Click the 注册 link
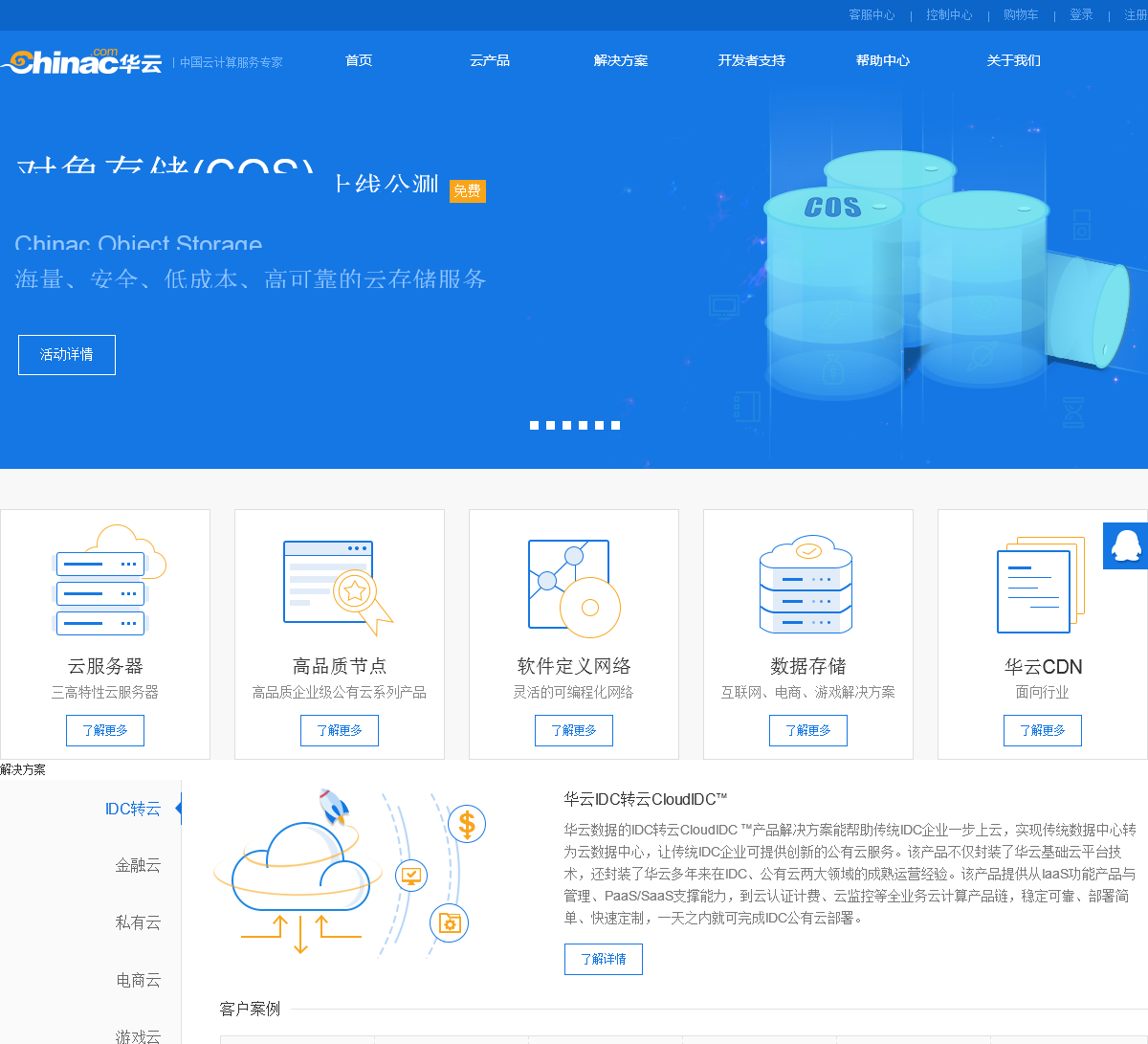Viewport: 1148px width, 1044px height. (1136, 15)
